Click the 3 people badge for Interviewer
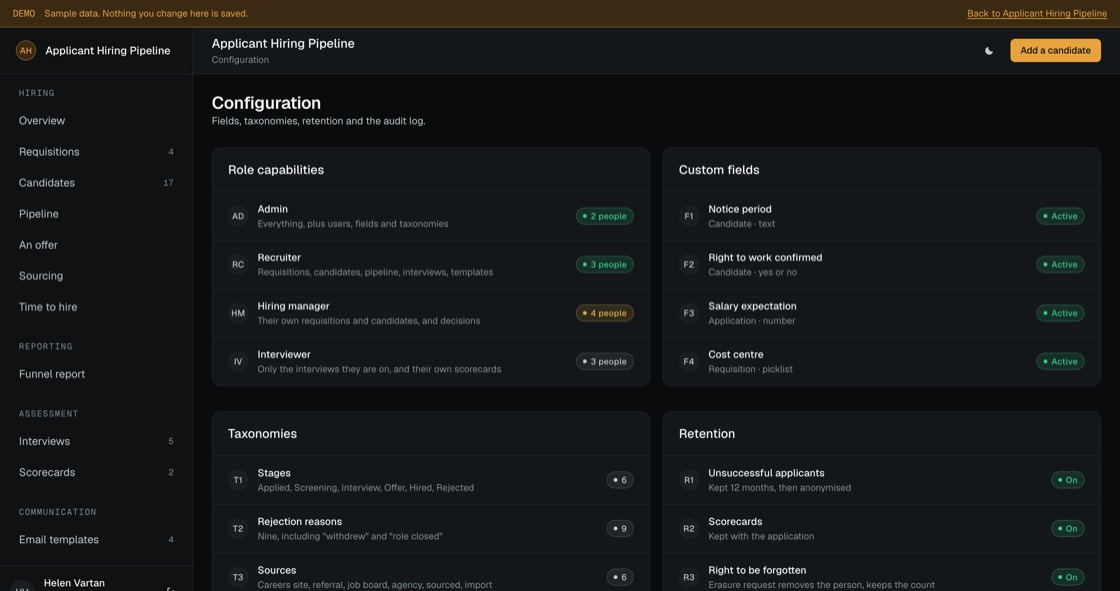The height and width of the screenshot is (591, 1120). (x=604, y=362)
